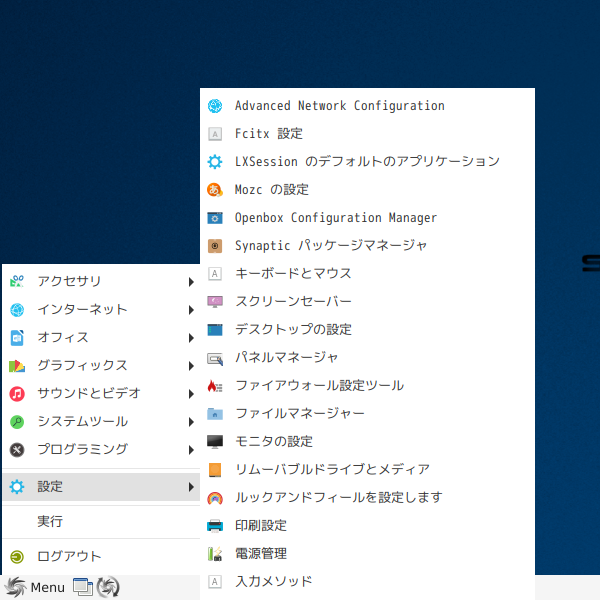600x600 pixels.
Task: Open the Fcitx 設定 entry
Action: [367, 134]
